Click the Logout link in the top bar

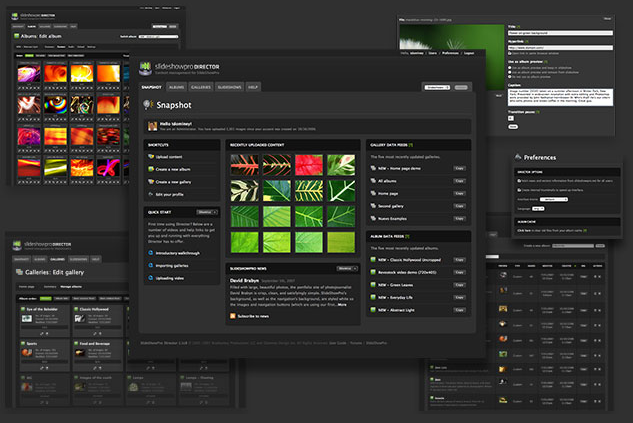(469, 53)
